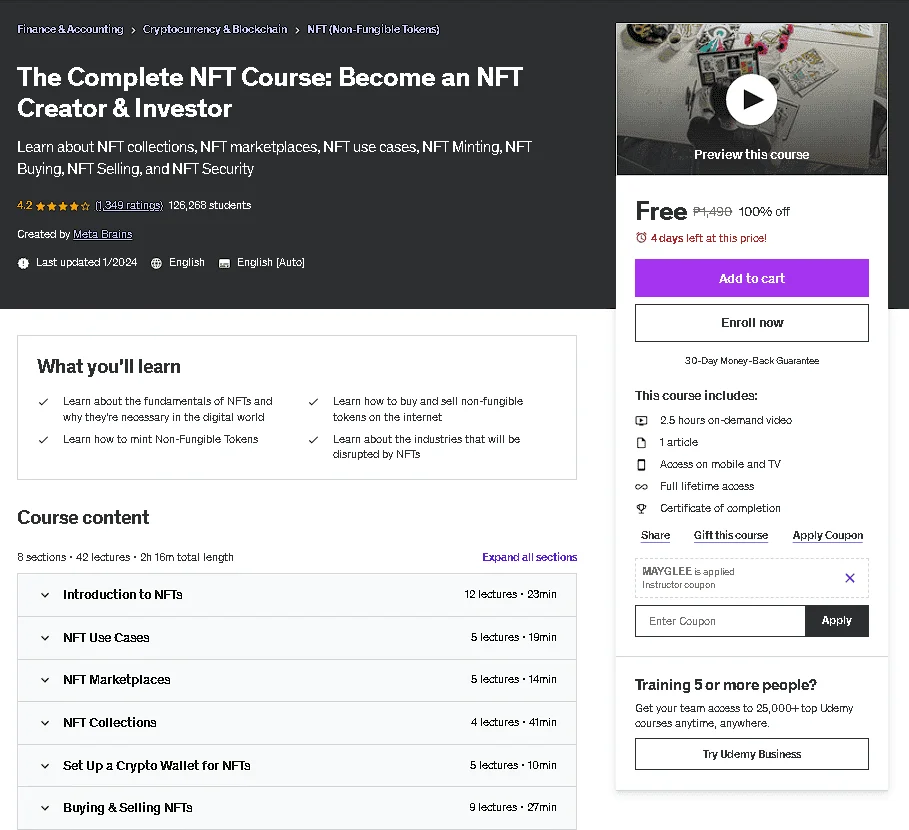The width and height of the screenshot is (909, 830).
Task: Click '4 lectures • 41min' text
Action: (x=514, y=723)
